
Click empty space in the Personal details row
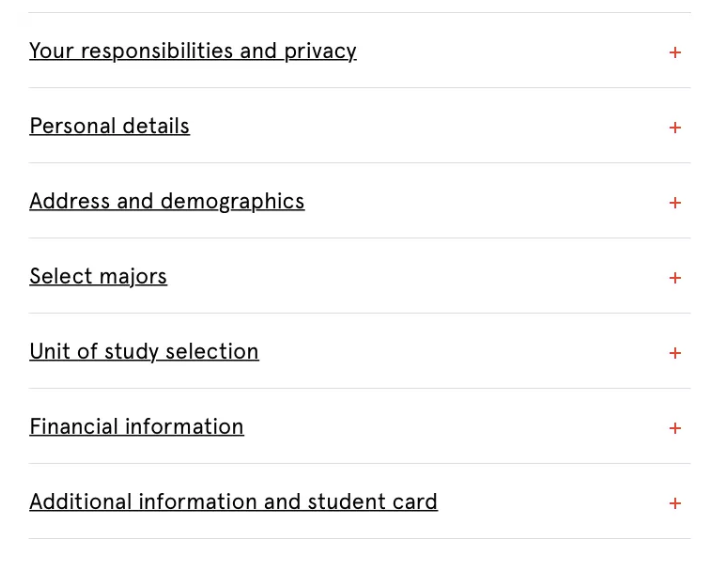430,126
